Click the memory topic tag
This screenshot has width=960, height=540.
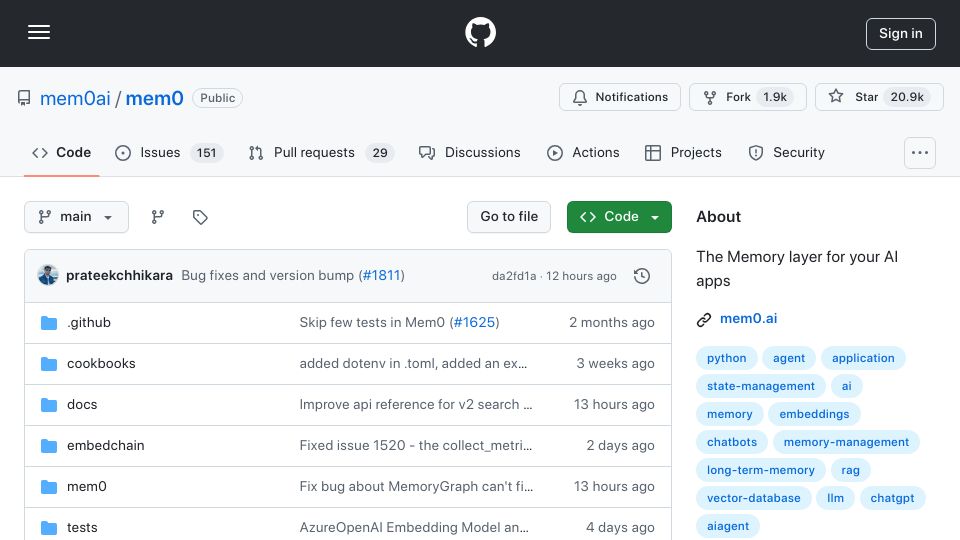pyautogui.click(x=729, y=414)
